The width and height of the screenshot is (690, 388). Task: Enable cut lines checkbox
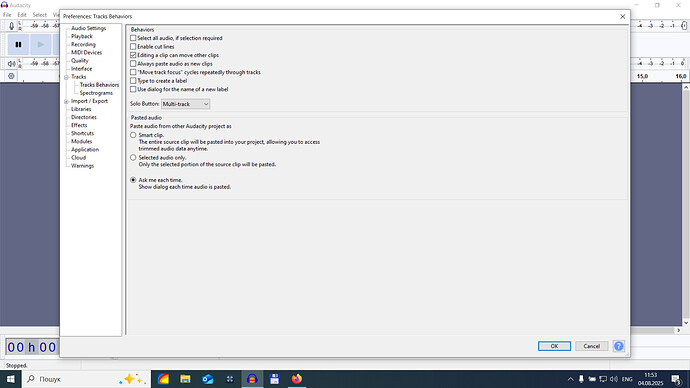tap(133, 47)
